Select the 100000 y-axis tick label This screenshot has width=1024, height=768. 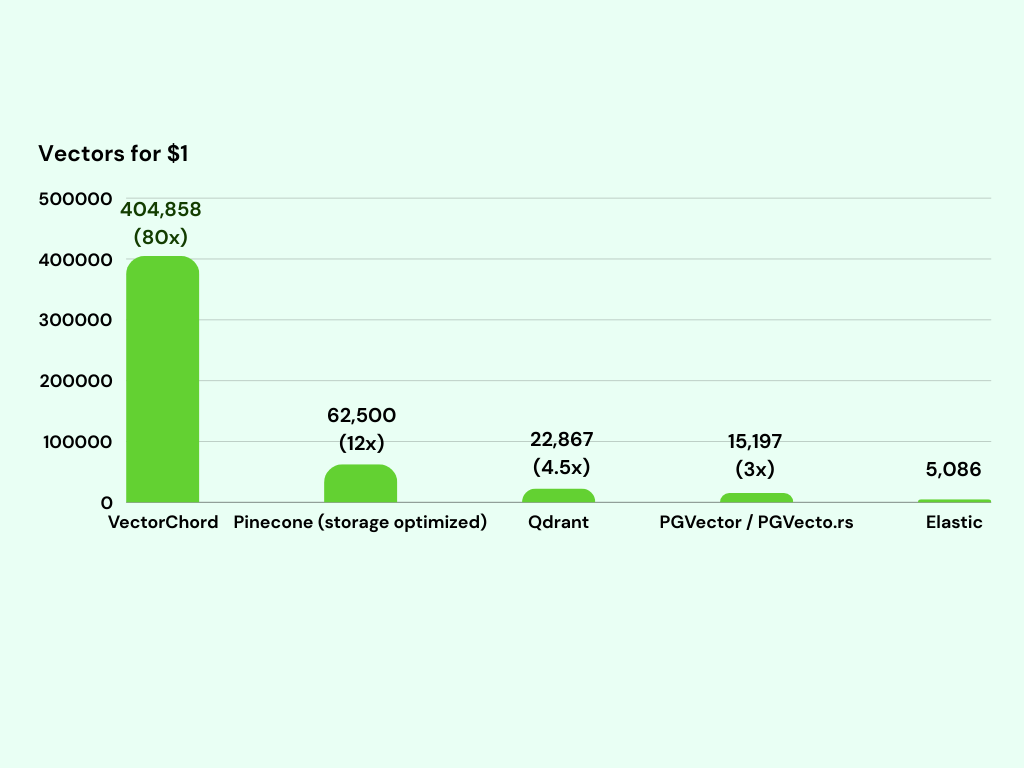[x=74, y=441]
